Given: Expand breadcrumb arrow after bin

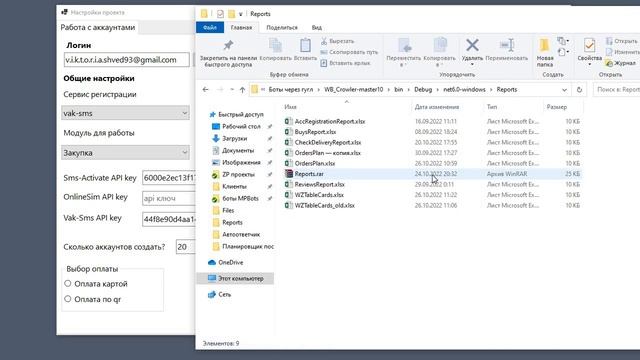Looking at the screenshot, I should 409,89.
